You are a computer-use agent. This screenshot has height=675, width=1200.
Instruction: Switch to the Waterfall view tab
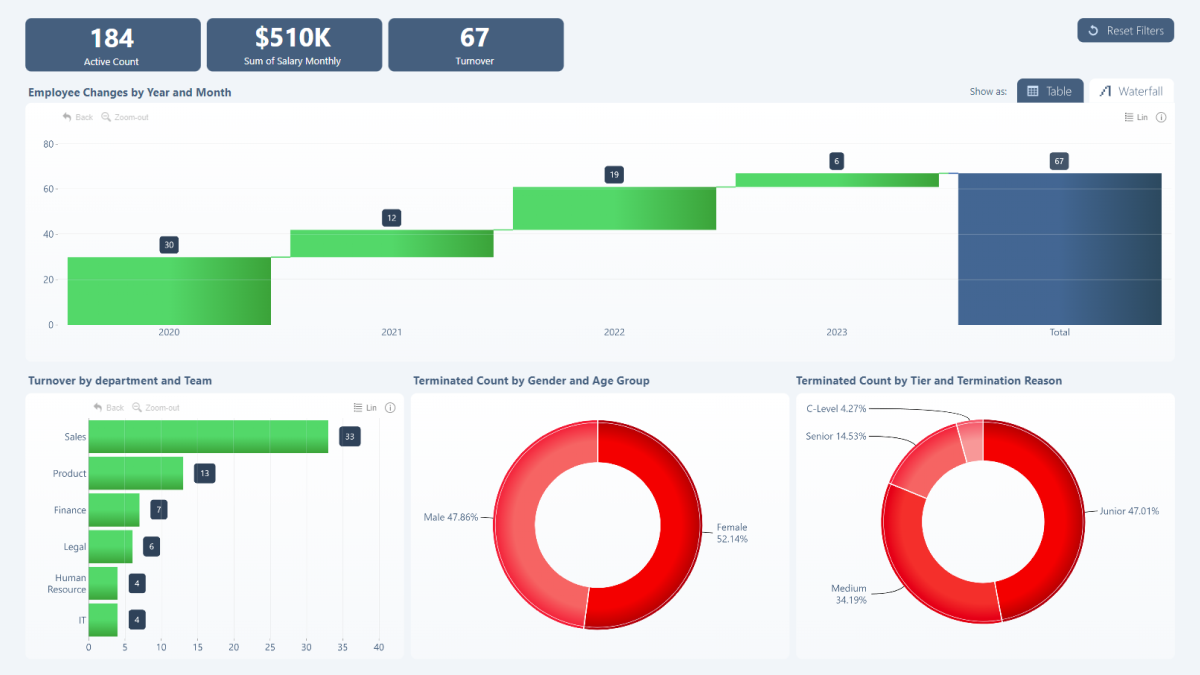pyautogui.click(x=1131, y=91)
